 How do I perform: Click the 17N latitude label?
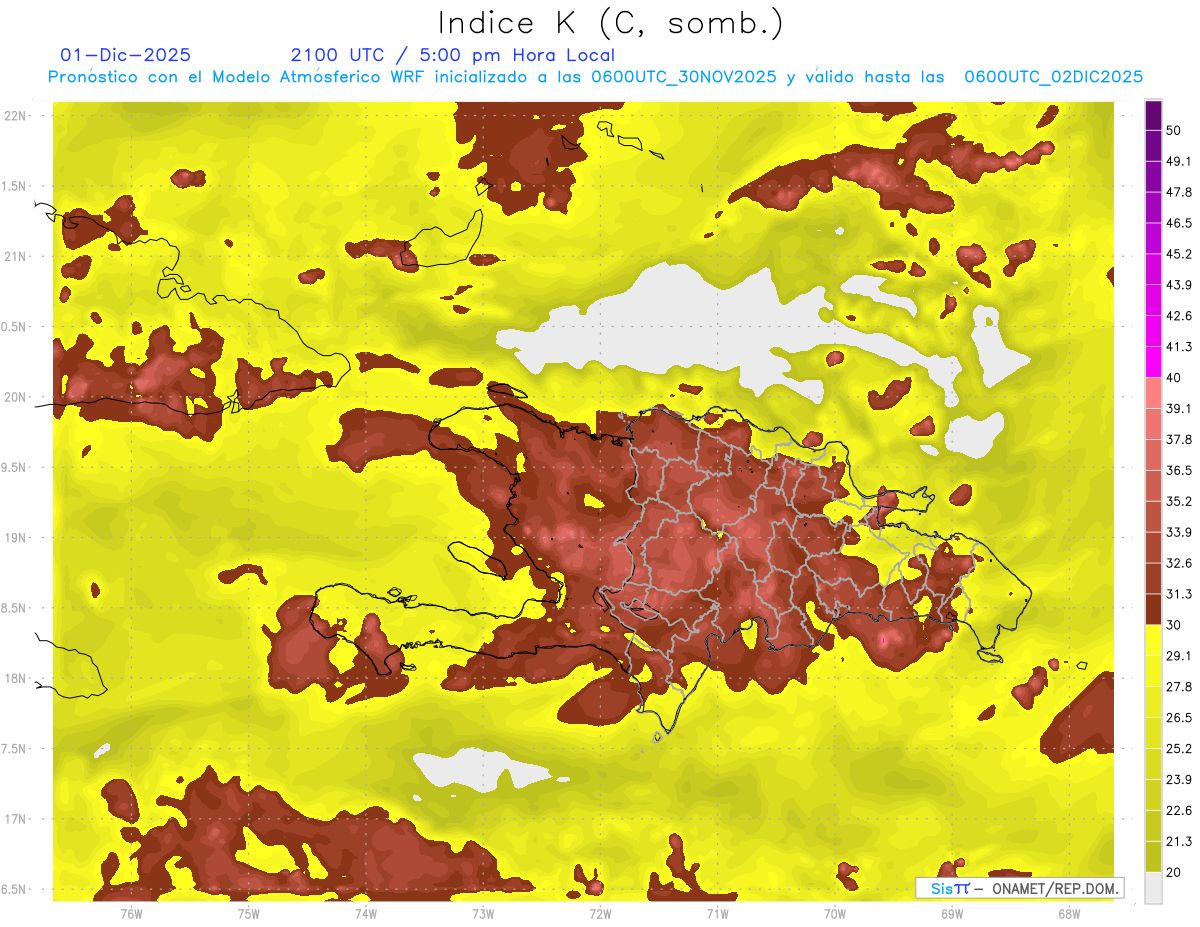tap(15, 819)
